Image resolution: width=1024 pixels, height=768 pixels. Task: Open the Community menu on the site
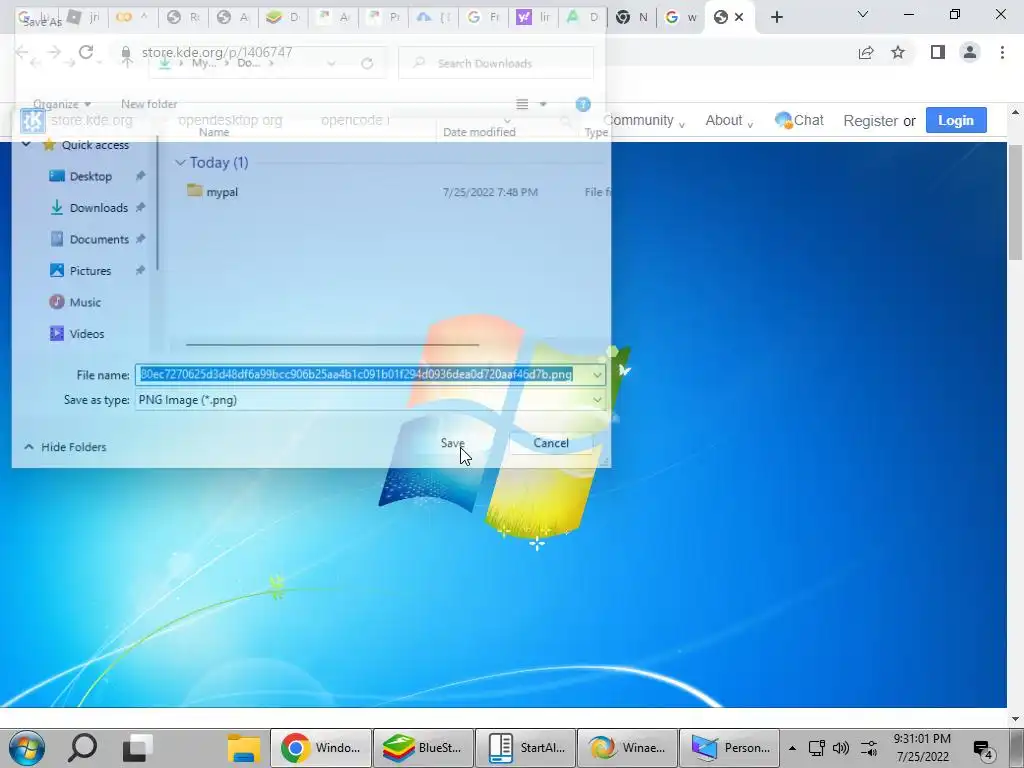click(x=643, y=121)
